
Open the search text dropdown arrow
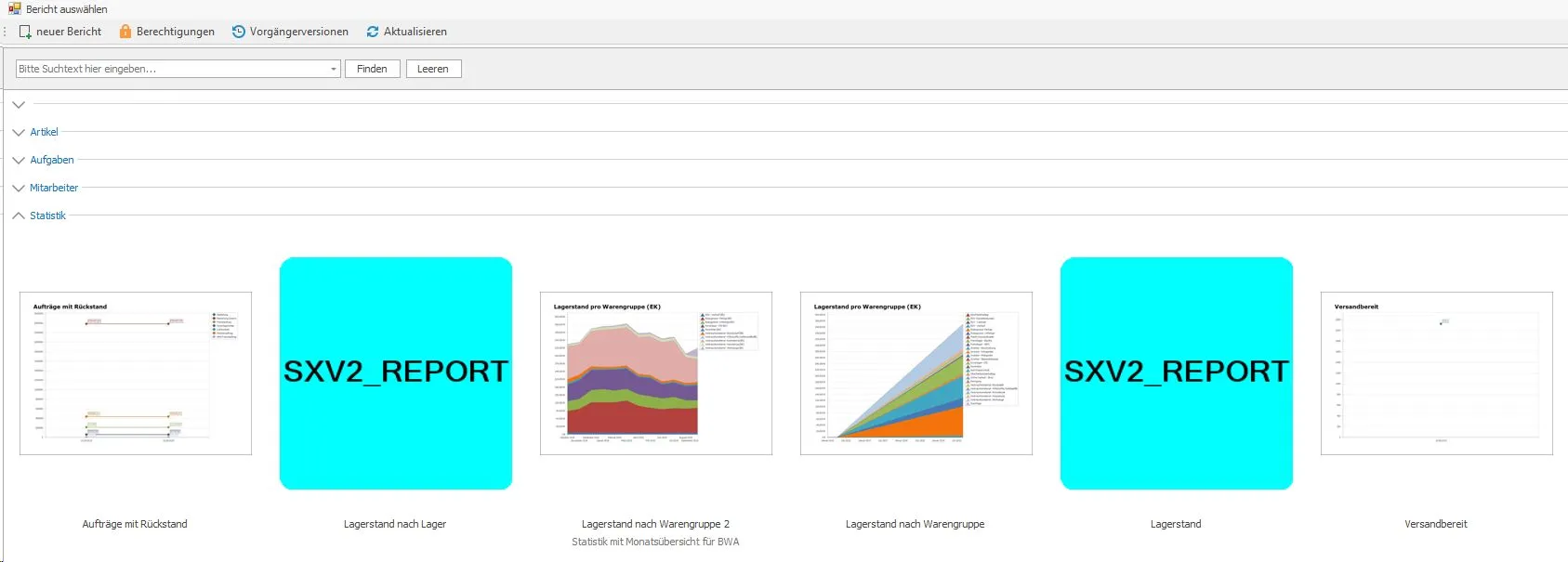(334, 69)
